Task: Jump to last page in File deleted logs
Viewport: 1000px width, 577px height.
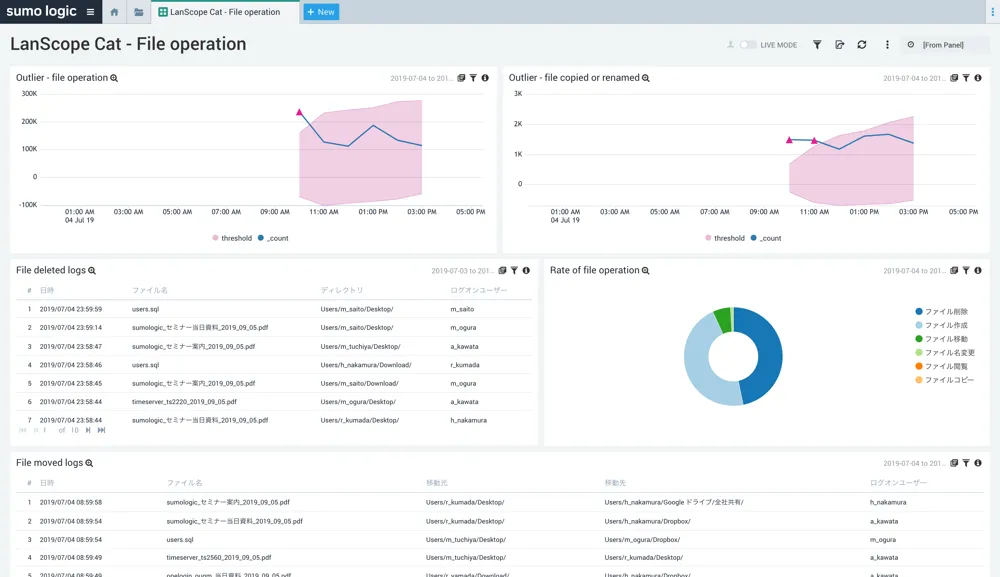Action: [x=101, y=430]
